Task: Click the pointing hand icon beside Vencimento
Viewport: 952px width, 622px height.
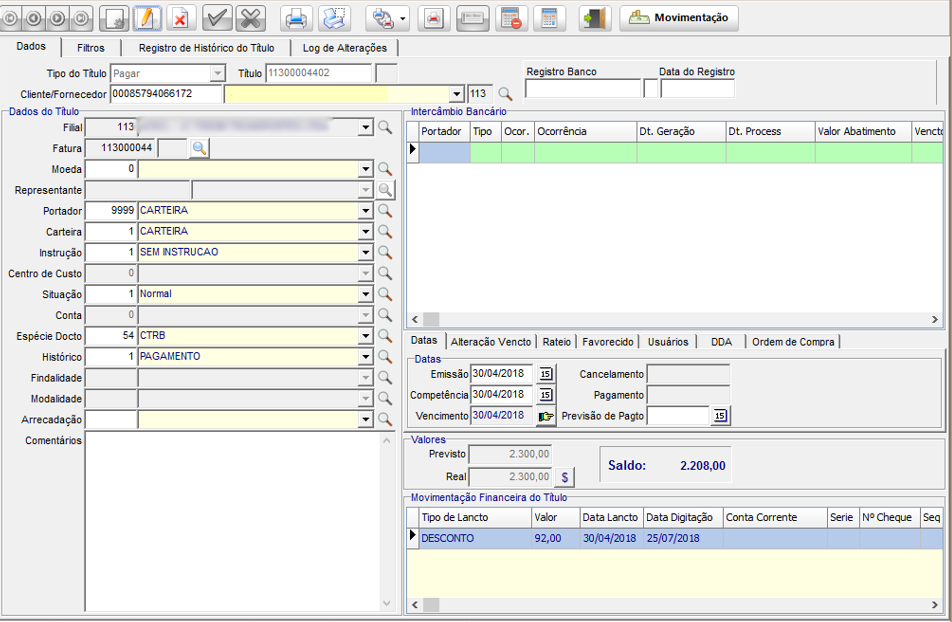Action: (545, 415)
